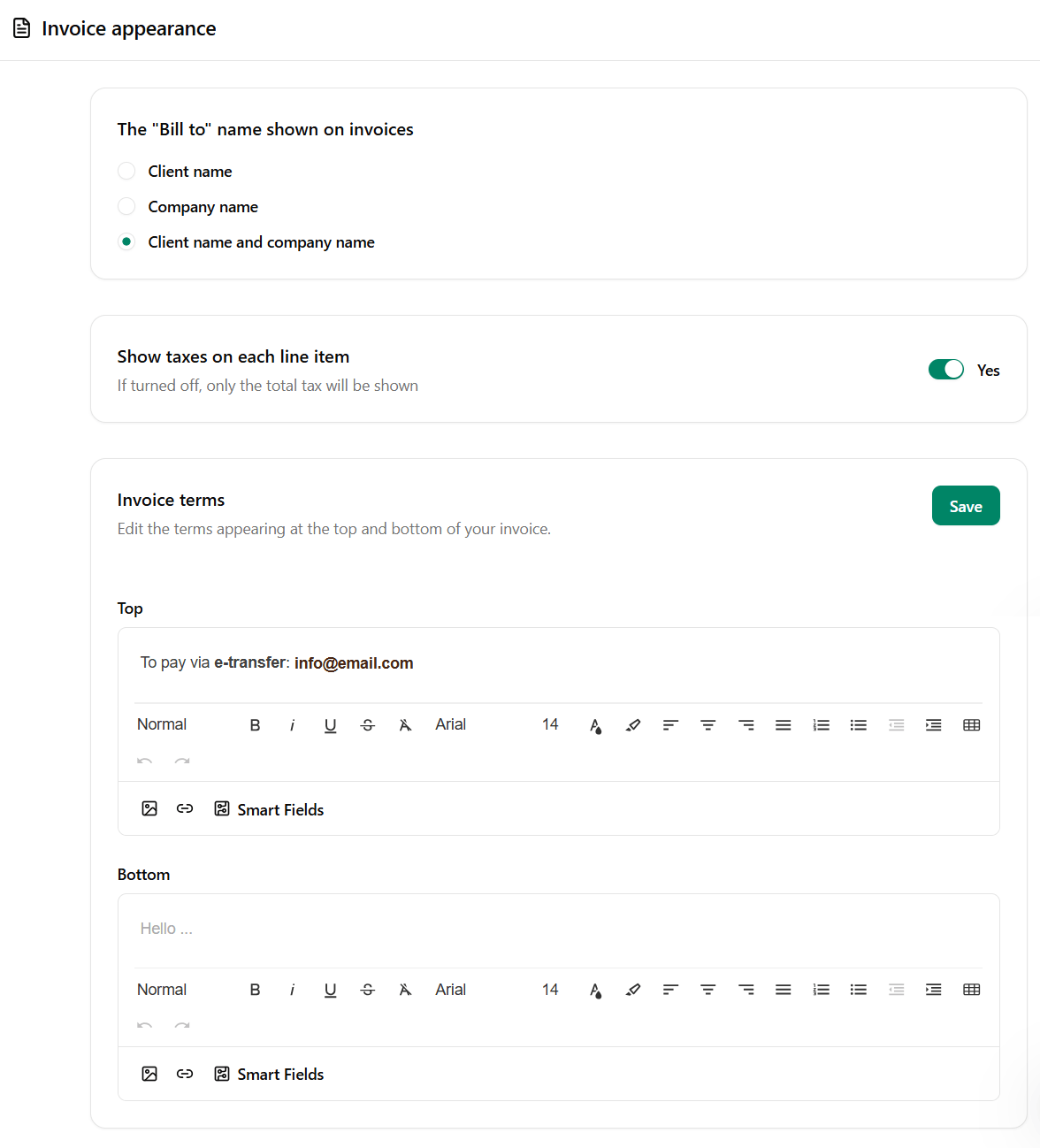Insert numbered list in Top editor
Screen dimensions: 1040x1148
822,725
